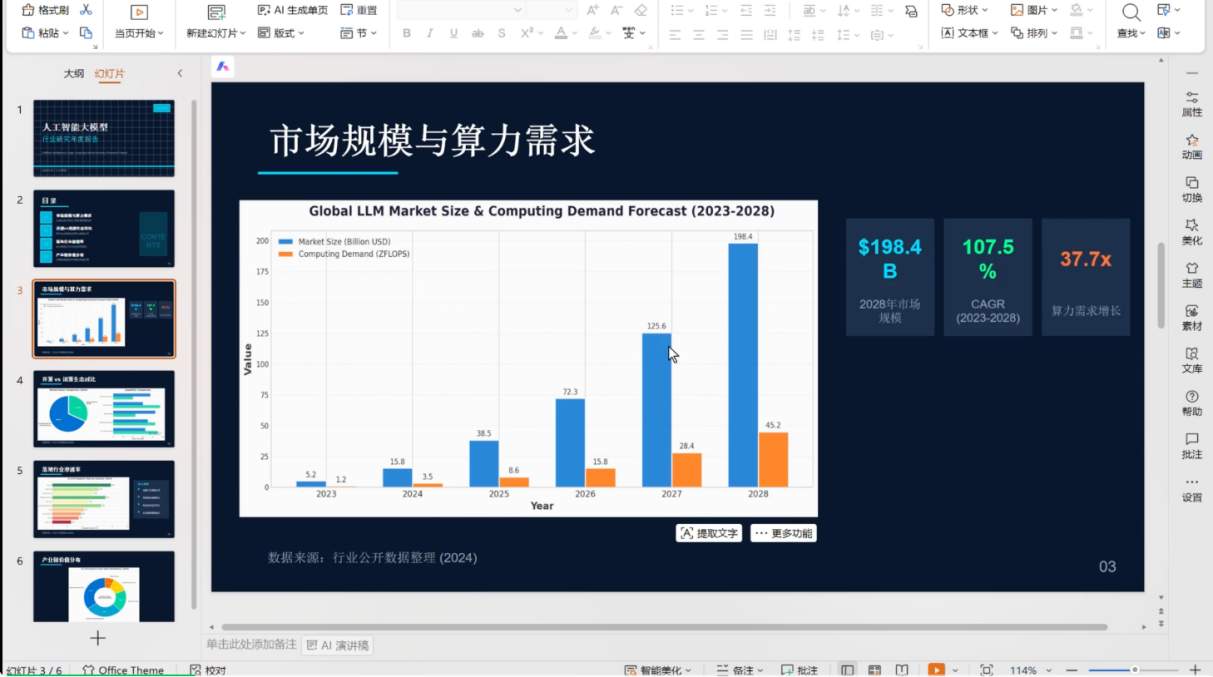Click the copy icon beside 粘贴
1213x677 pixels.
click(86, 33)
